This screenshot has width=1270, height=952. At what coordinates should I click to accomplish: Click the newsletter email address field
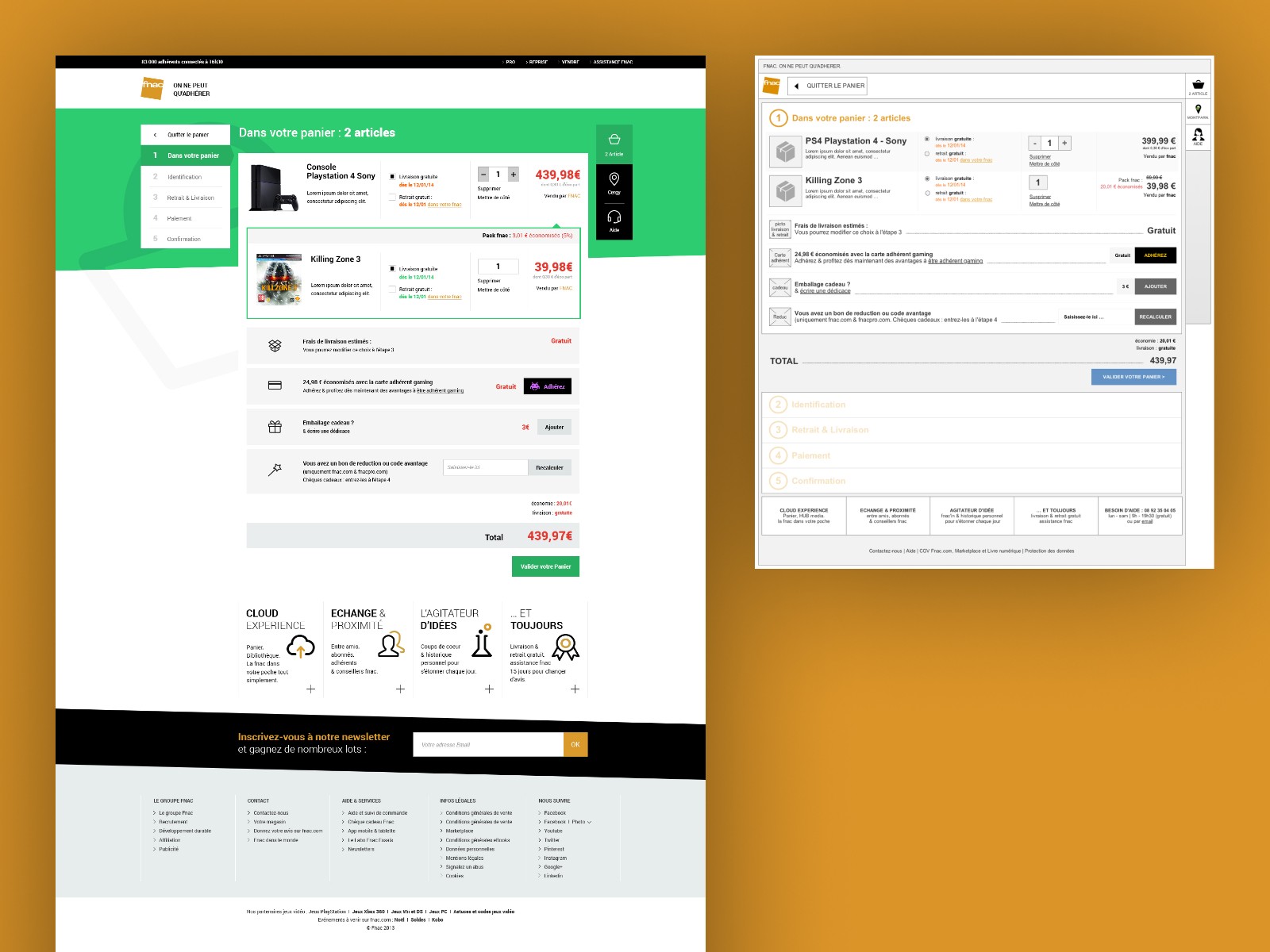click(x=488, y=744)
